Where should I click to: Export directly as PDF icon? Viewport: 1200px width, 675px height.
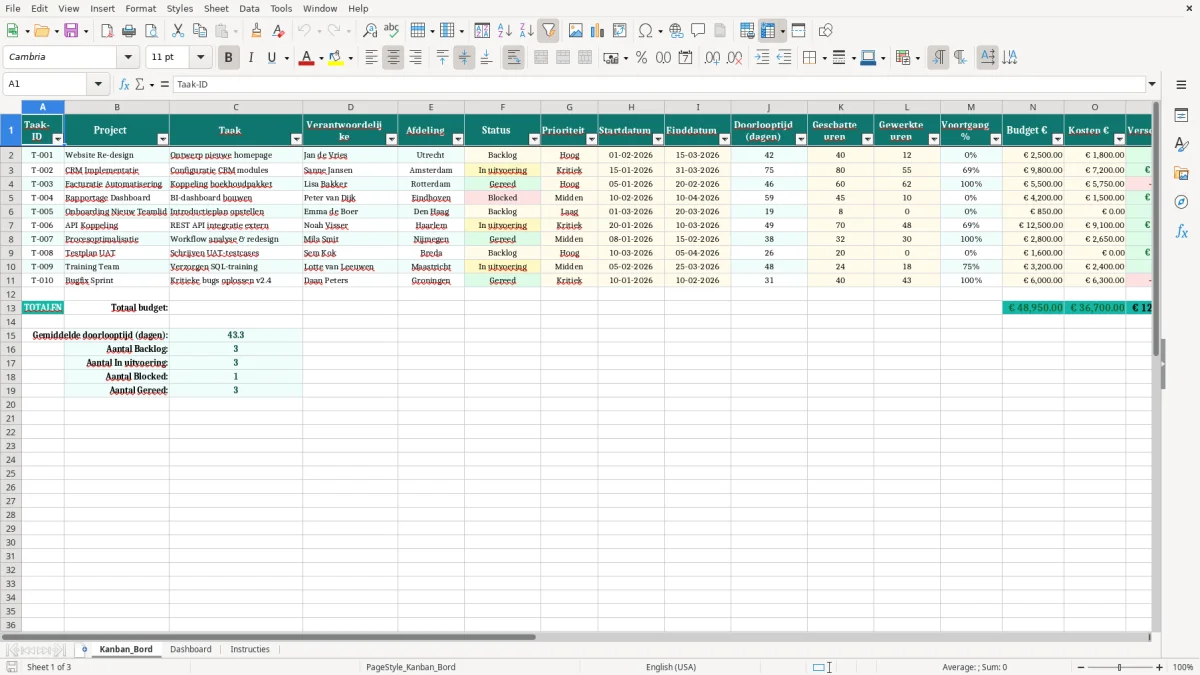pos(107,31)
